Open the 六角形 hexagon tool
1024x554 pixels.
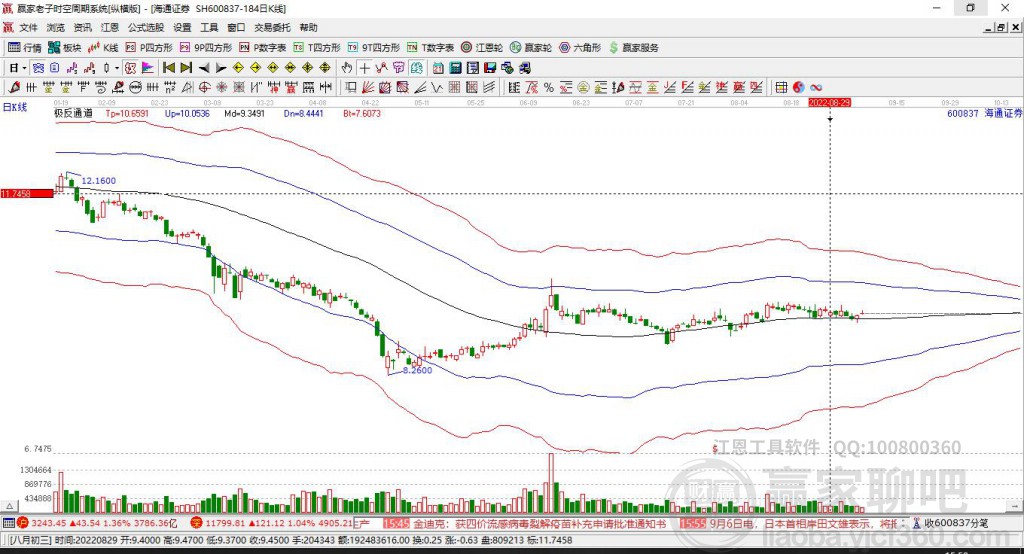click(x=580, y=48)
